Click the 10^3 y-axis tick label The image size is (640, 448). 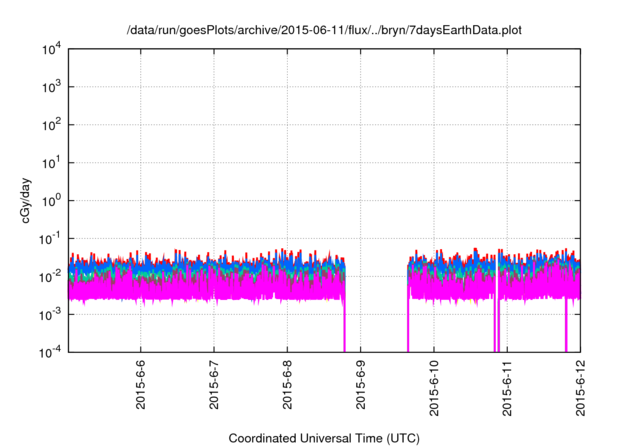pyautogui.click(x=52, y=87)
